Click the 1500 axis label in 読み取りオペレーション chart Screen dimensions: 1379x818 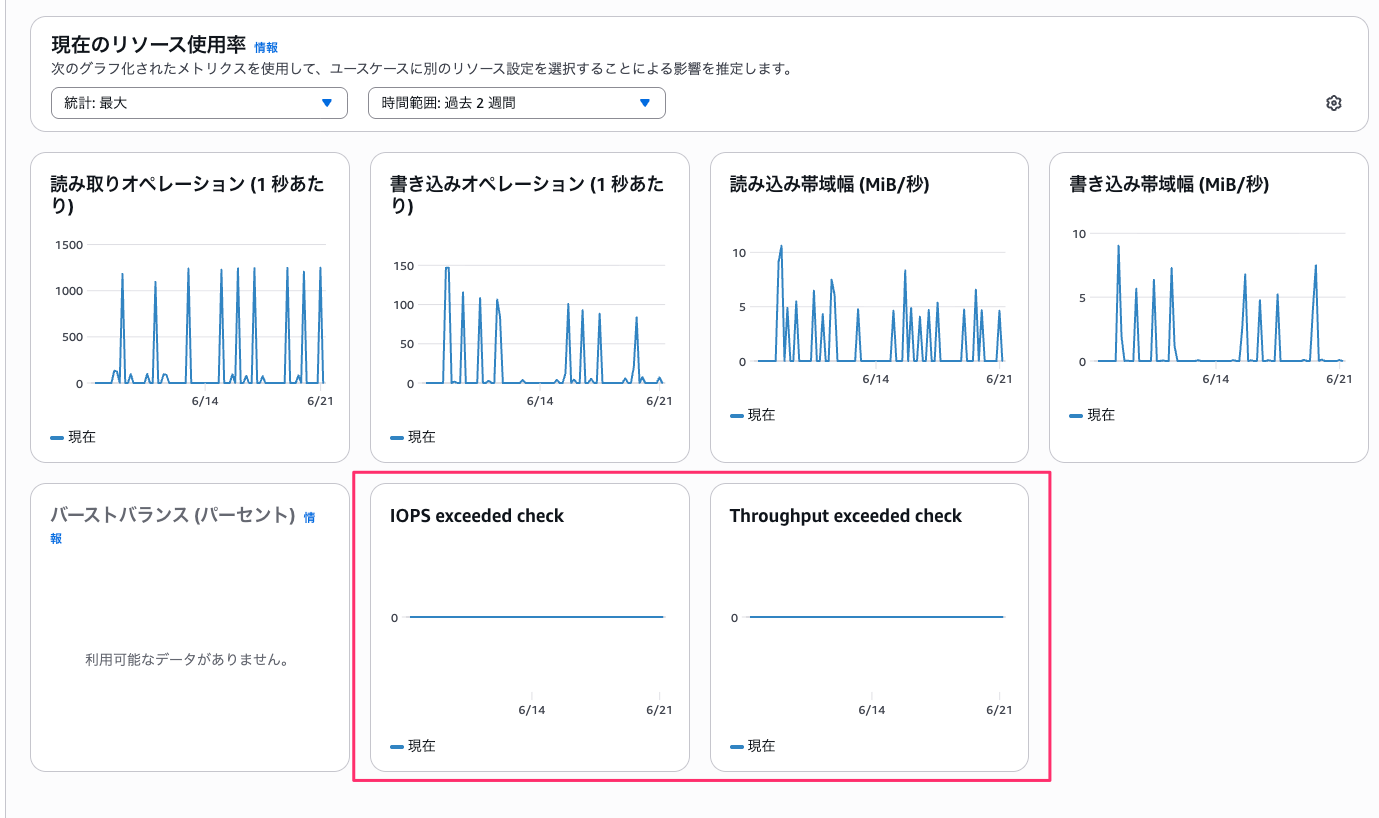69,245
